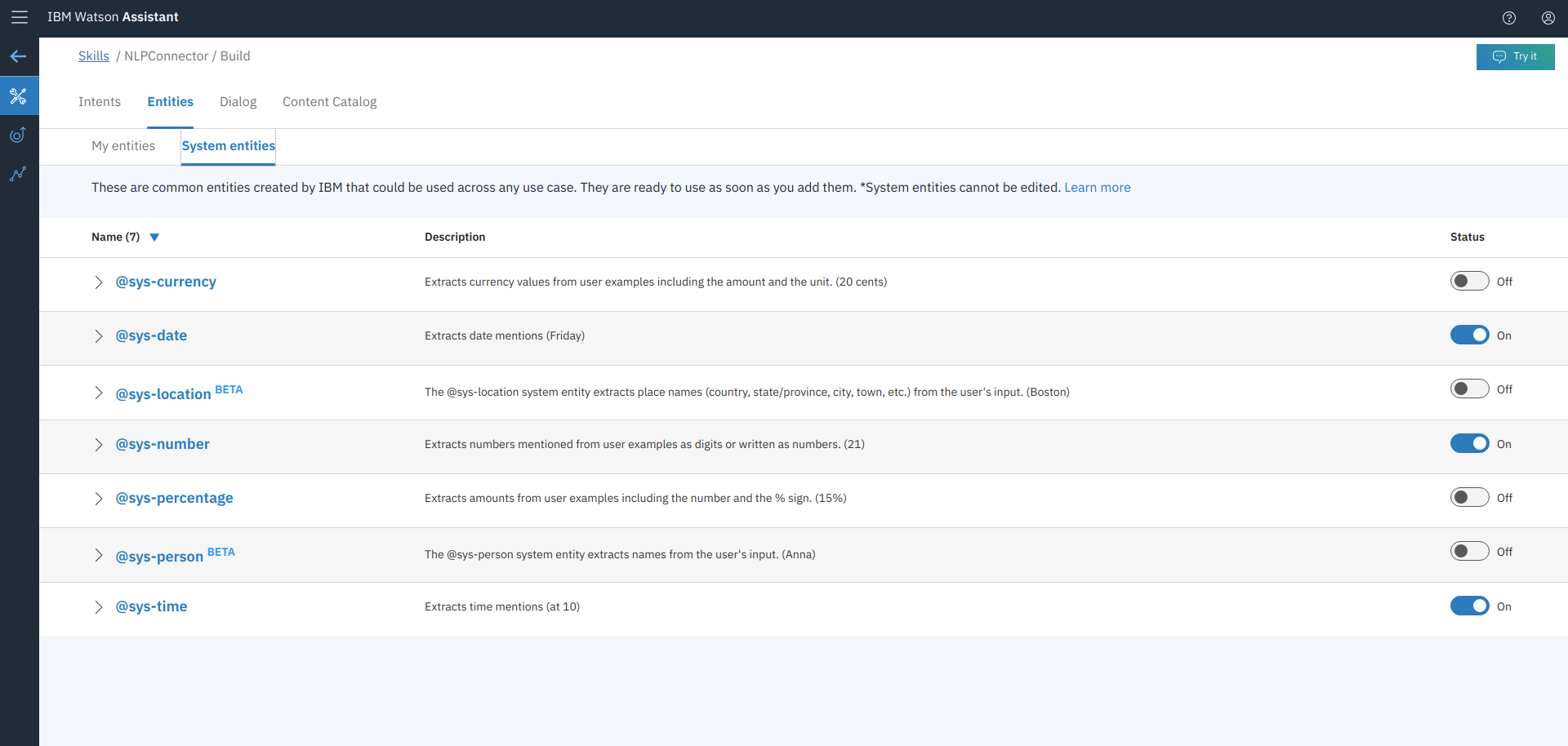Open the @sys-date entity name
The height and width of the screenshot is (746, 1568).
click(x=151, y=335)
